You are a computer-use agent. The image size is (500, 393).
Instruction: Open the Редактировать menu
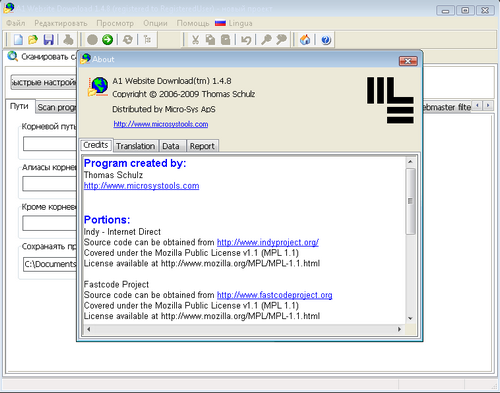coord(61,23)
